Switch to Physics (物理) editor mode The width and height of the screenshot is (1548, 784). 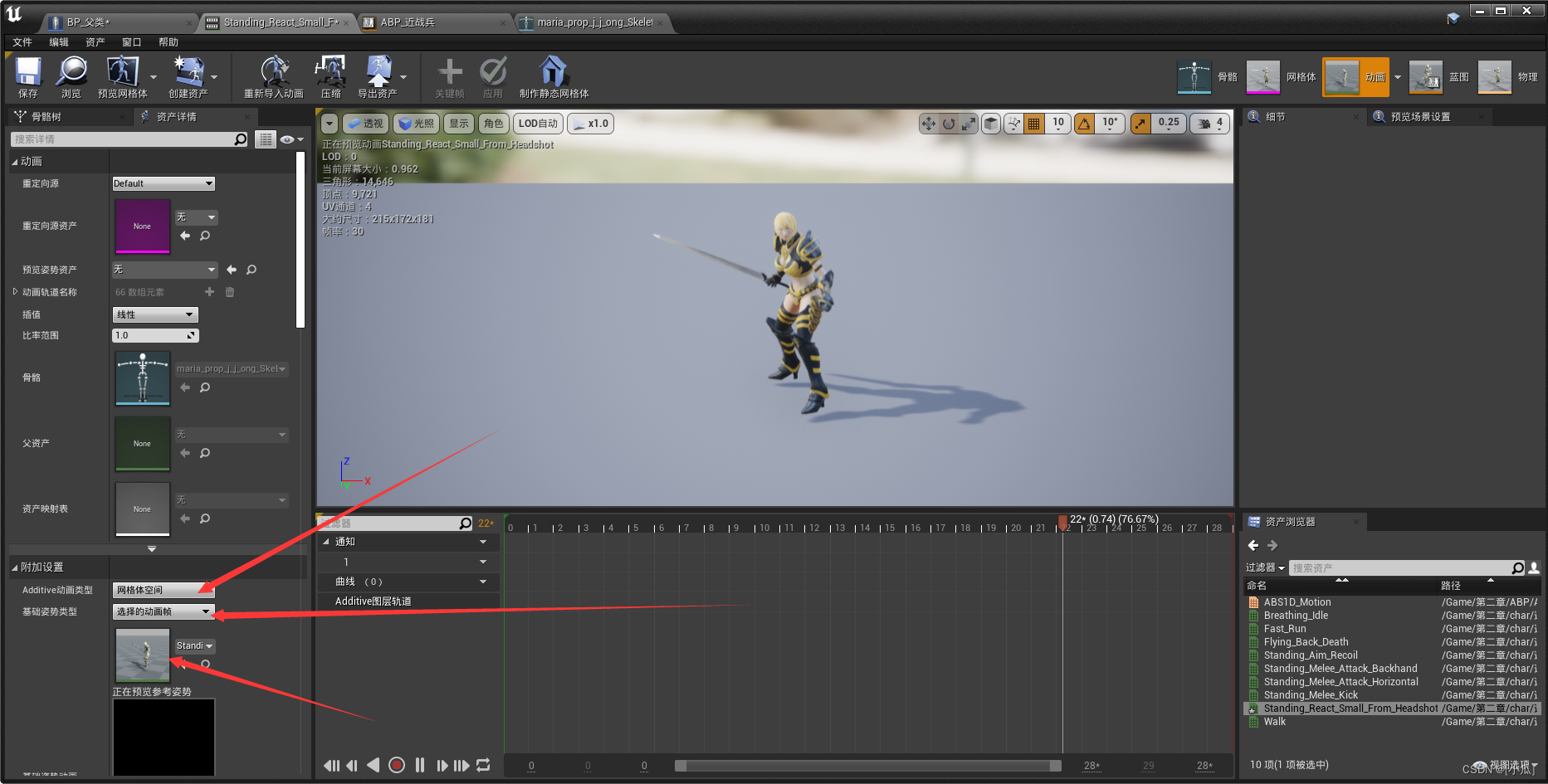(1507, 77)
